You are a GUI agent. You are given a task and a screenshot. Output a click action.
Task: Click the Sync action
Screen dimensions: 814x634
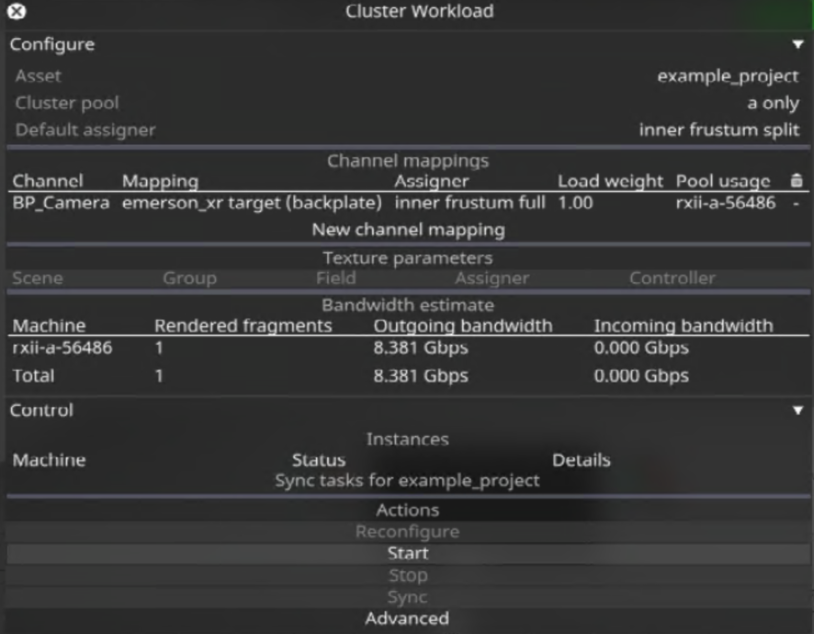point(408,597)
